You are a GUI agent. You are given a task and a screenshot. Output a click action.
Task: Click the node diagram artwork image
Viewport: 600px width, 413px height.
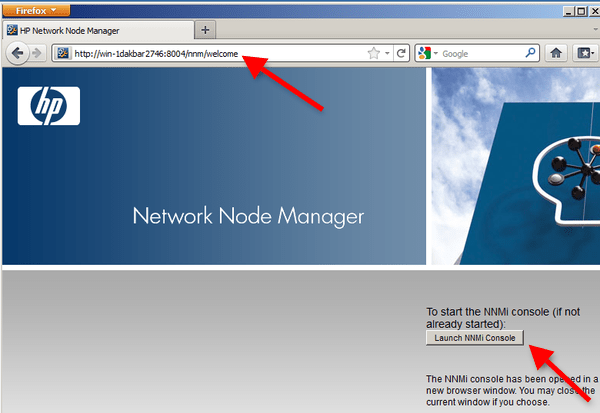click(x=516, y=166)
